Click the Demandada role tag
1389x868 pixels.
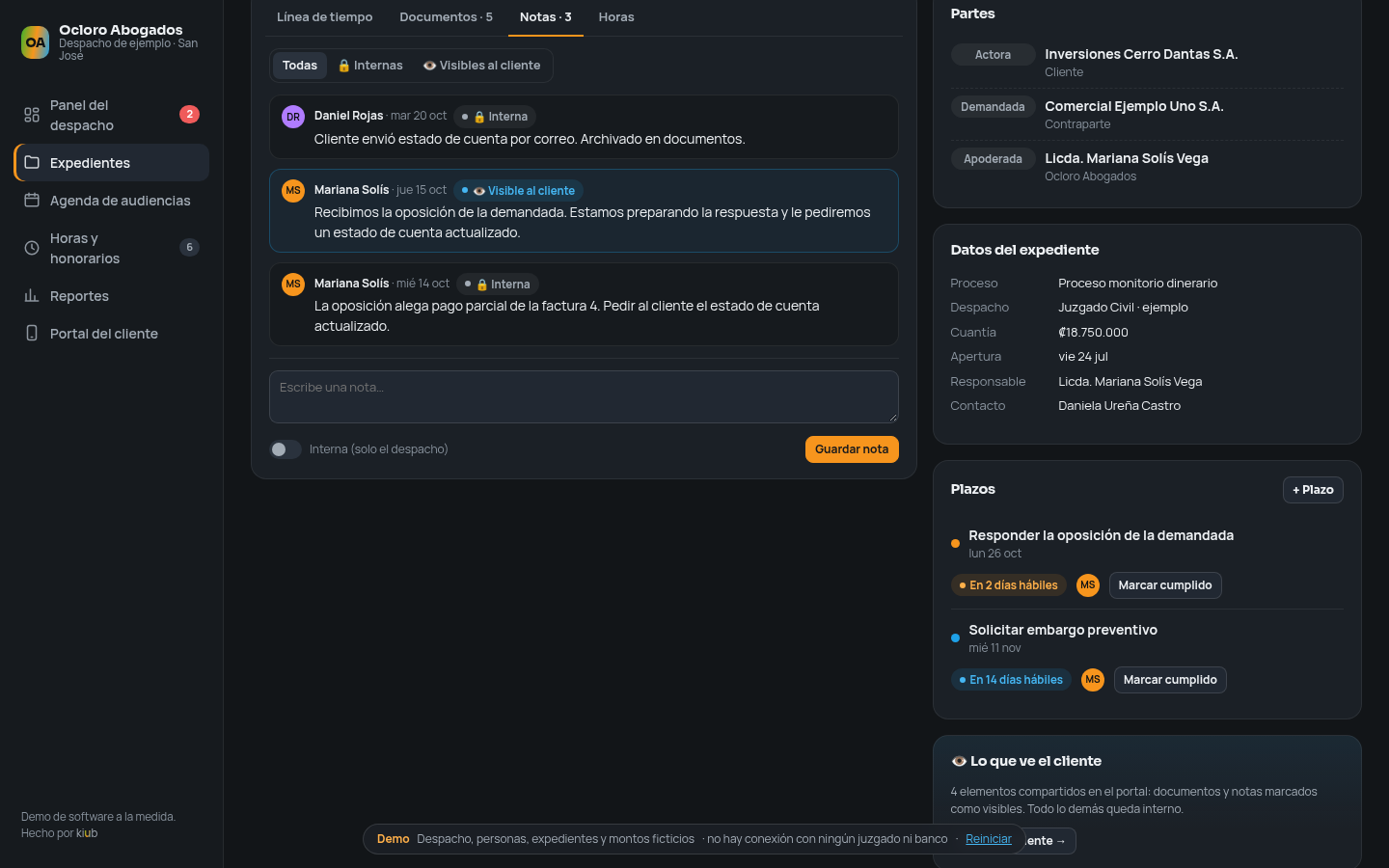(x=993, y=107)
